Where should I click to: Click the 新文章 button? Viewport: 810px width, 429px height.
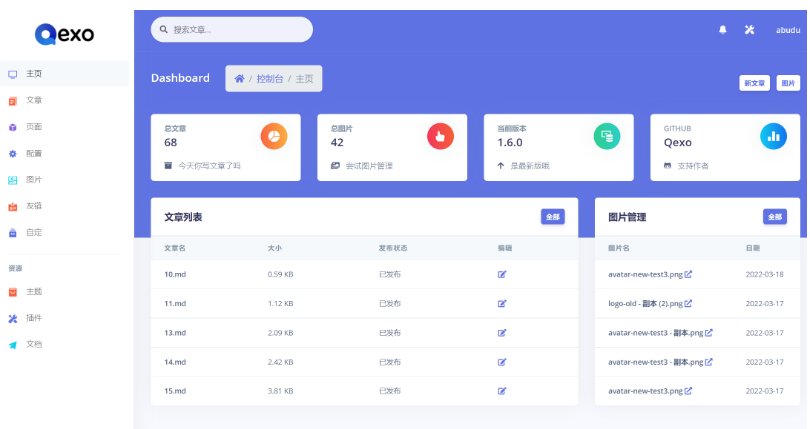[x=754, y=83]
